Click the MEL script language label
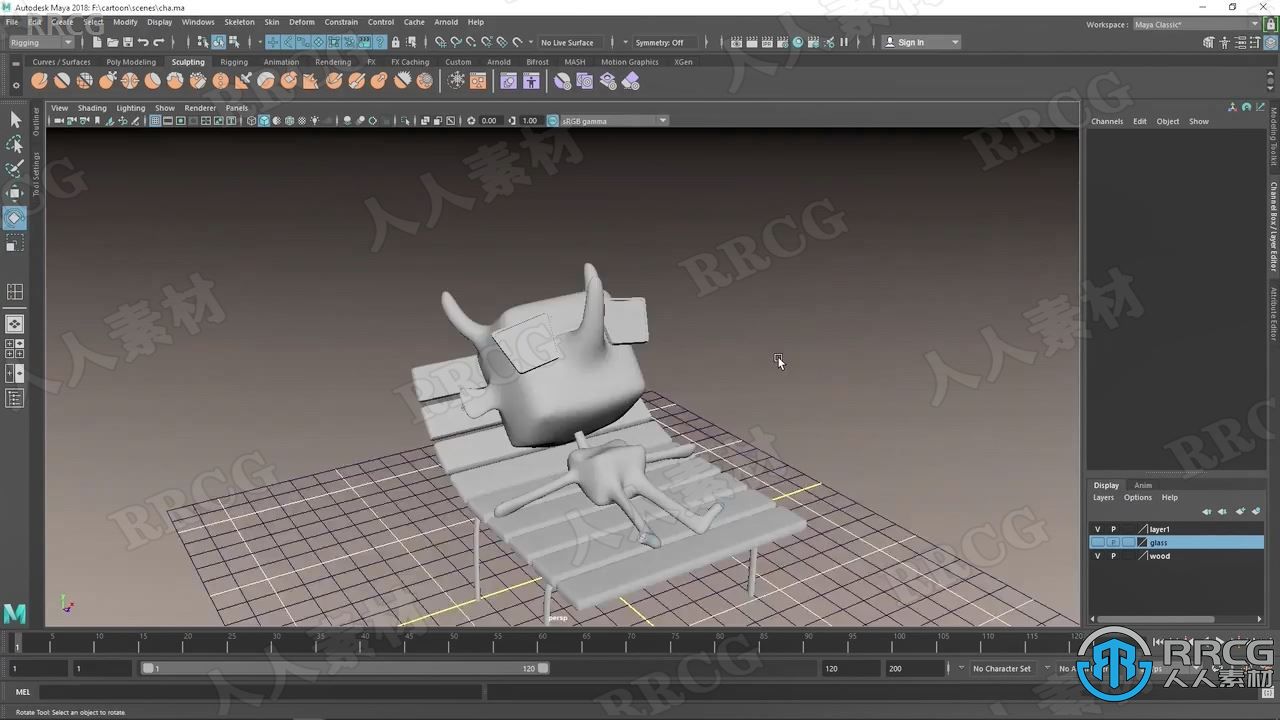 click(x=23, y=692)
